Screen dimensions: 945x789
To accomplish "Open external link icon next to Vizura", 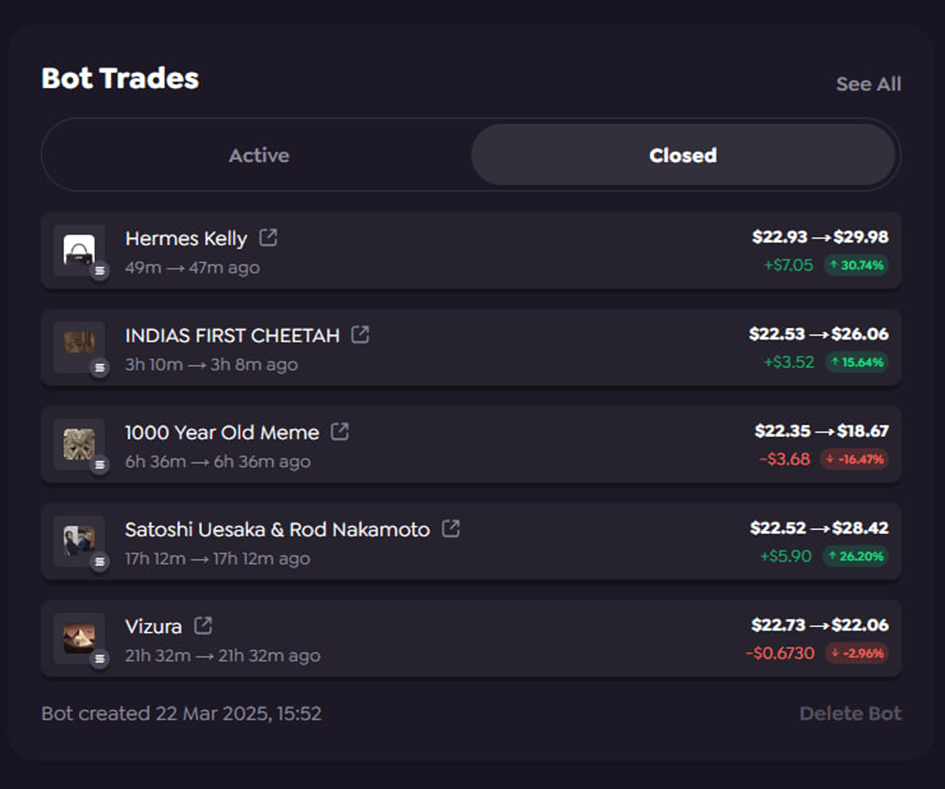I will [203, 626].
